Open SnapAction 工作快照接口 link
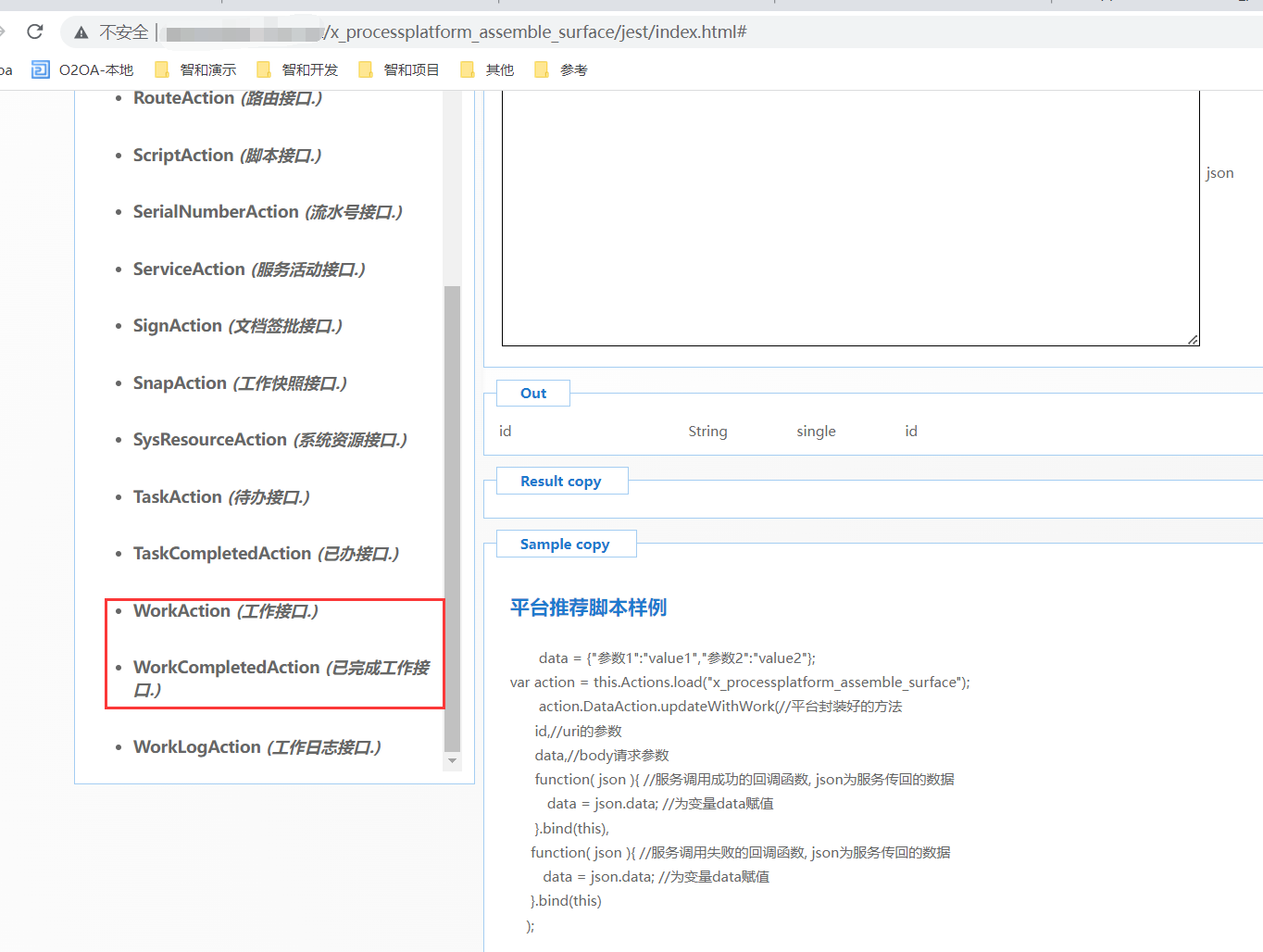Image resolution: width=1263 pixels, height=952 pixels. (x=240, y=383)
